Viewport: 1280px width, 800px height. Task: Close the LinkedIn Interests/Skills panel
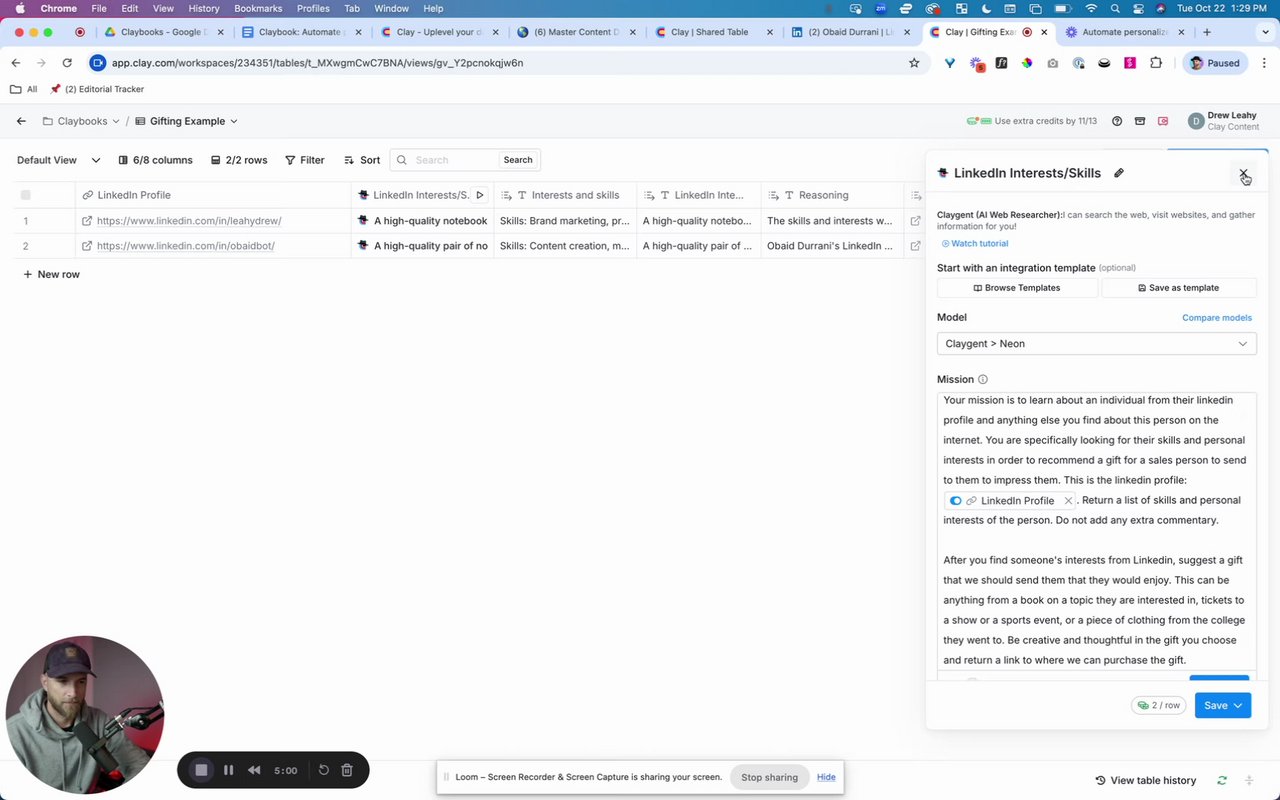point(1243,174)
